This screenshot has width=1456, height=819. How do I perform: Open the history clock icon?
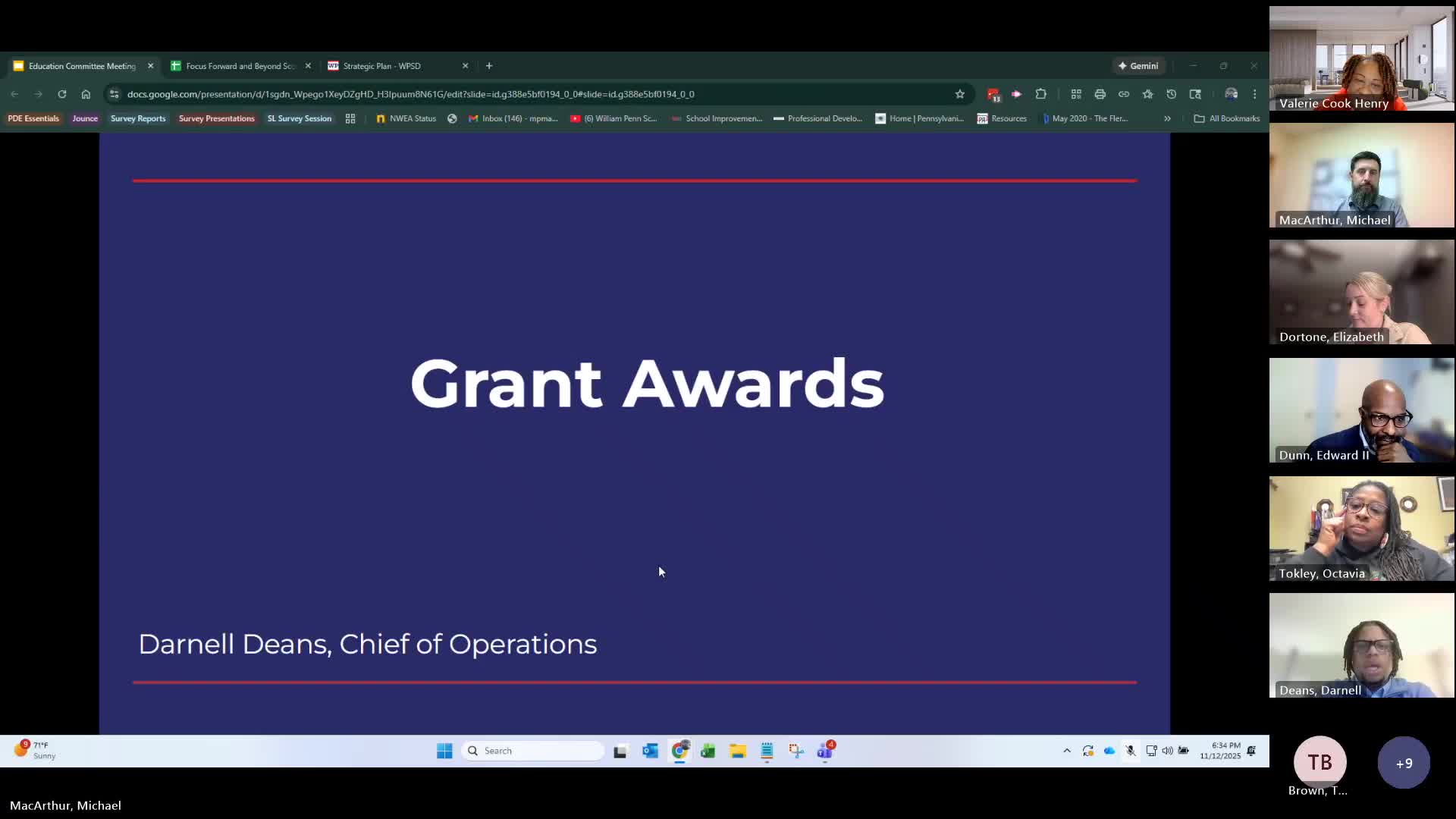click(x=1172, y=94)
